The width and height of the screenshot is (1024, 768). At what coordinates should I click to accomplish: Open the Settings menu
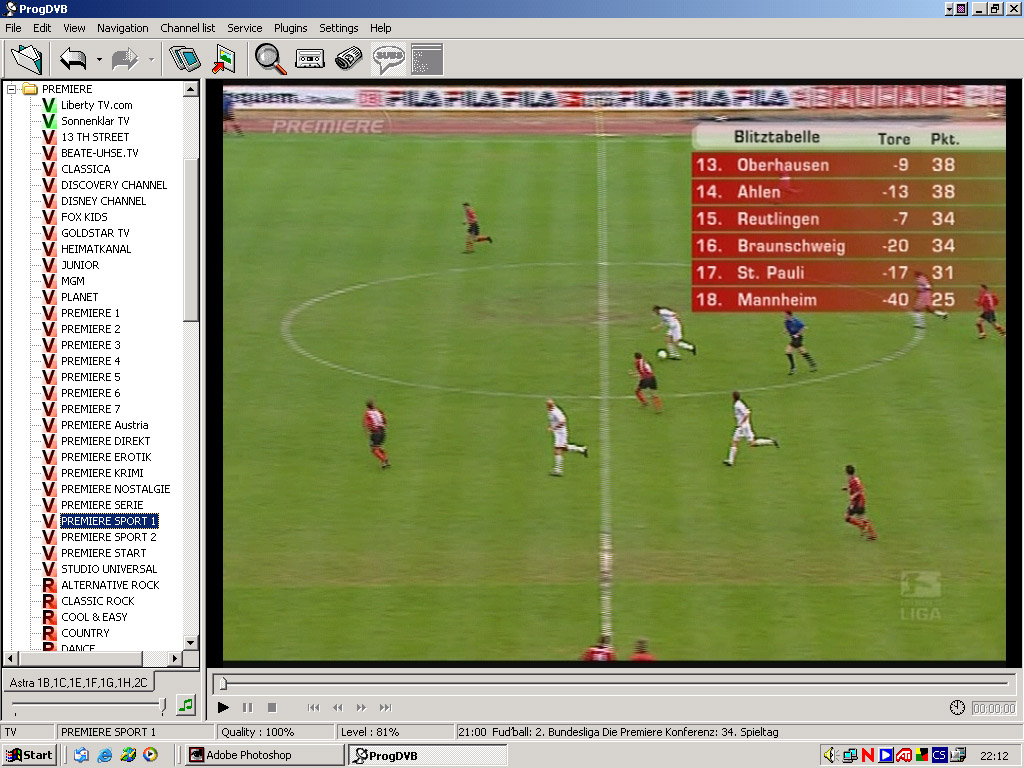[338, 28]
